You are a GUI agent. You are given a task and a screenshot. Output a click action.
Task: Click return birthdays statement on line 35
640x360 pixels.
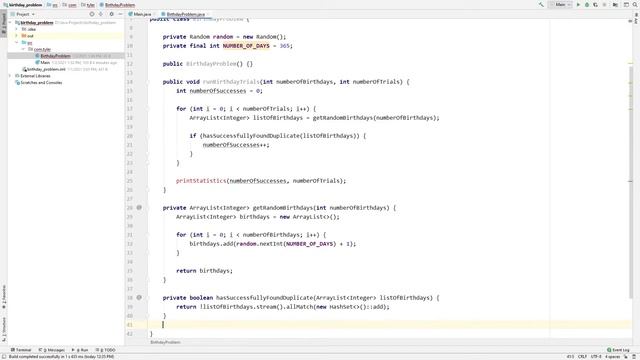(x=204, y=271)
